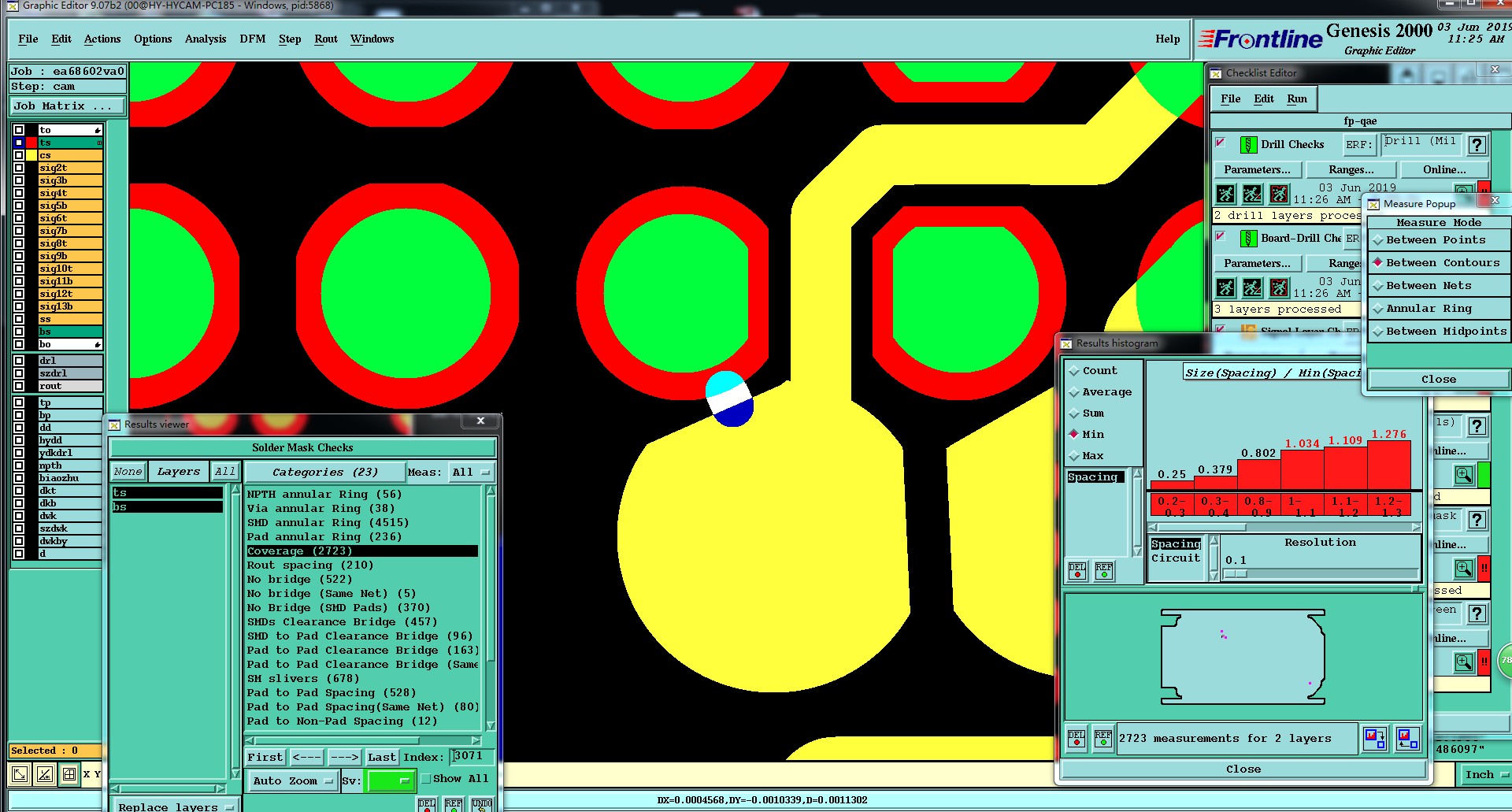Click the yellow color swatch on cs layer
Screen dimensions: 1512x812
[x=31, y=155]
